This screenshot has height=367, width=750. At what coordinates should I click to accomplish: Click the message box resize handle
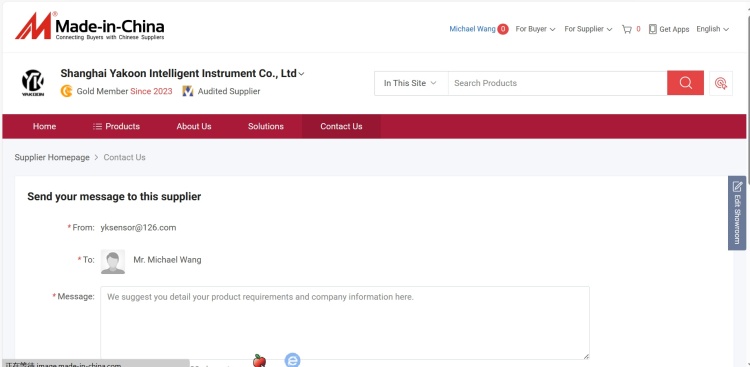click(586, 356)
